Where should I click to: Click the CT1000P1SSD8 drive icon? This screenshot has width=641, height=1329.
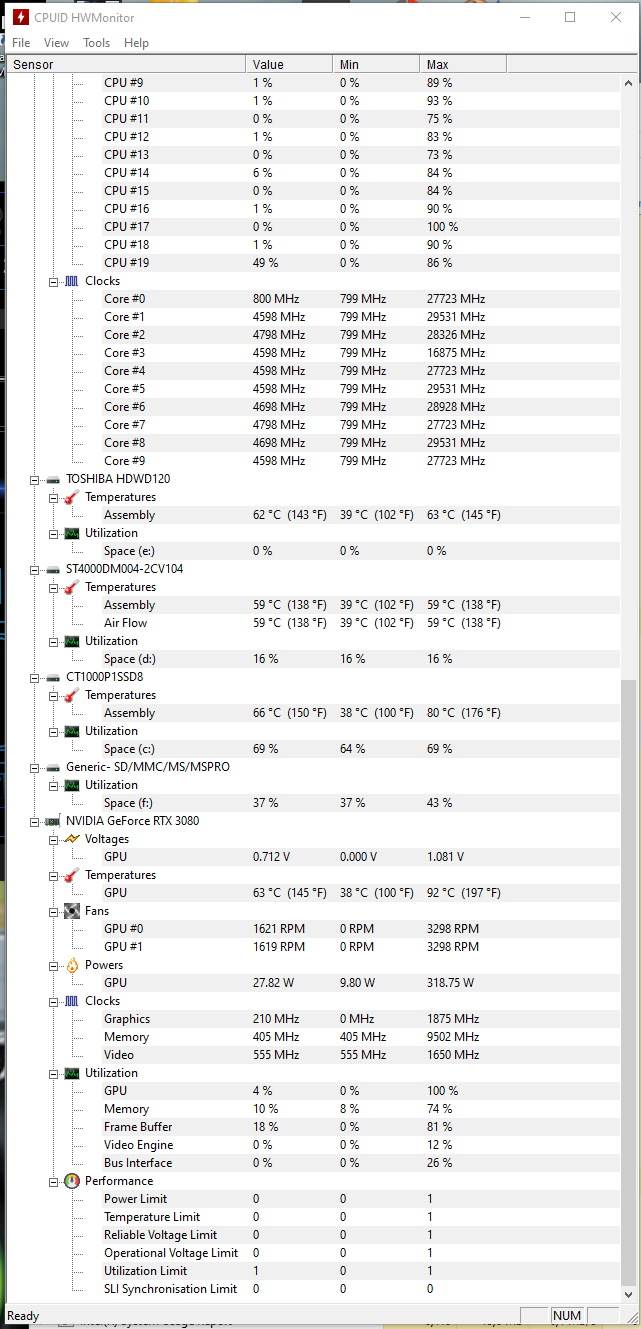(53, 677)
